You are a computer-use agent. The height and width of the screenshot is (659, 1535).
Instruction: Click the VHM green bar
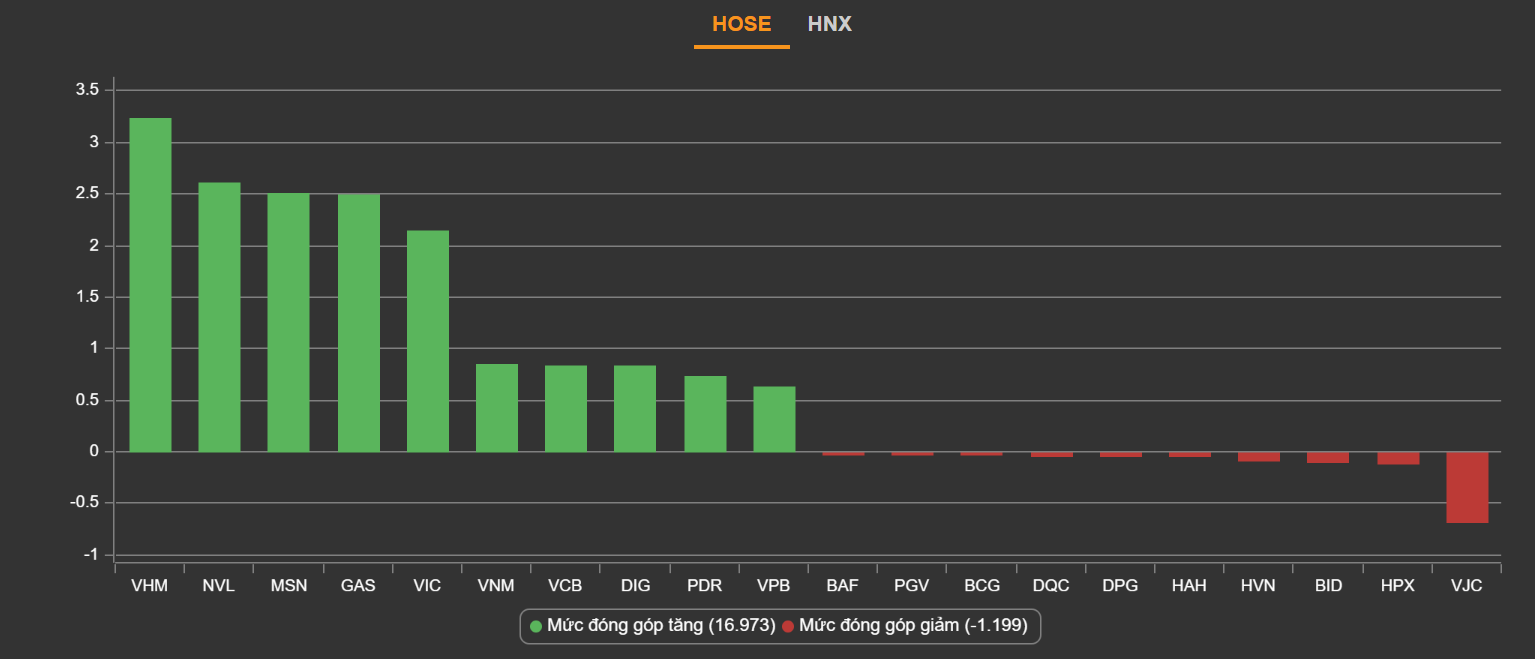[150, 285]
